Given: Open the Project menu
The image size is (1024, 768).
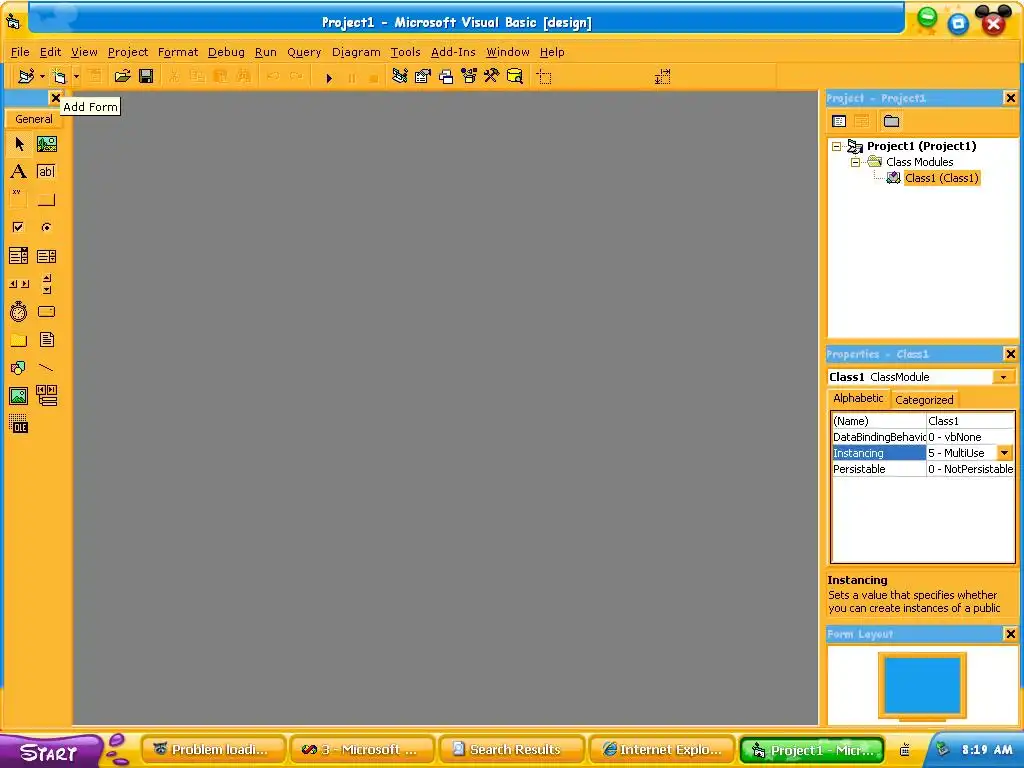Looking at the screenshot, I should click(x=128, y=52).
